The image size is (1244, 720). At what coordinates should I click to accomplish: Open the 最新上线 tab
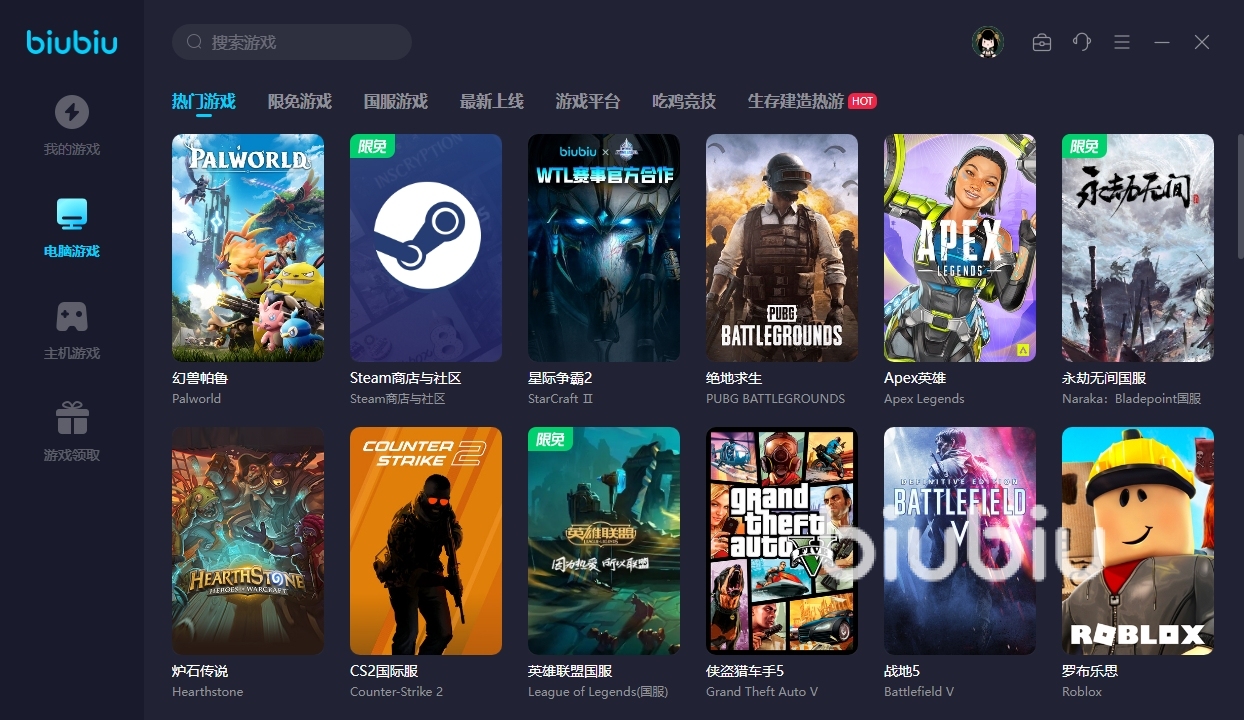pos(491,101)
